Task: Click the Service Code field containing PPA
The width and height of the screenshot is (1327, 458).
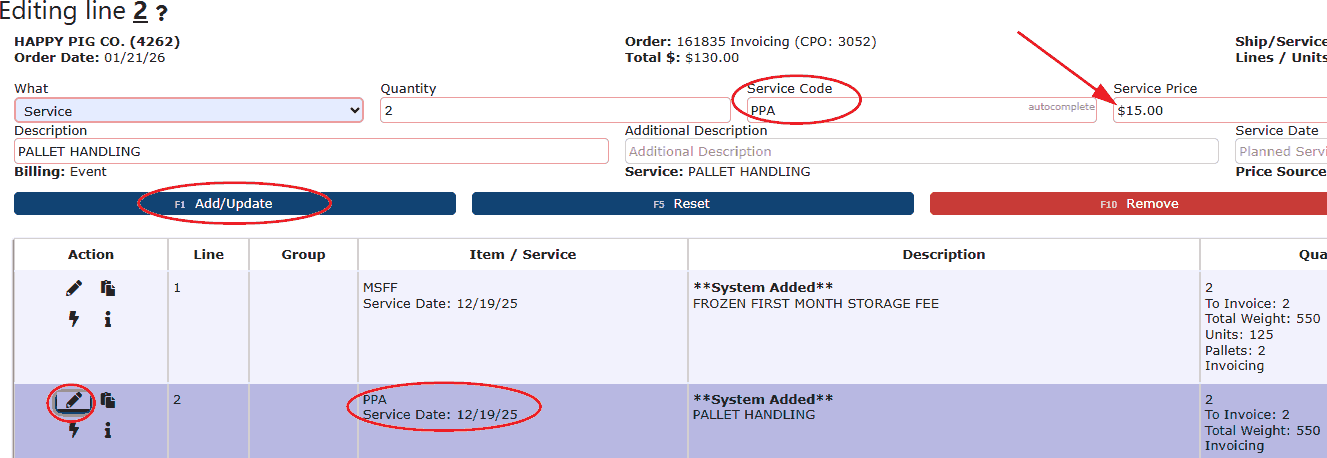Action: (x=885, y=111)
